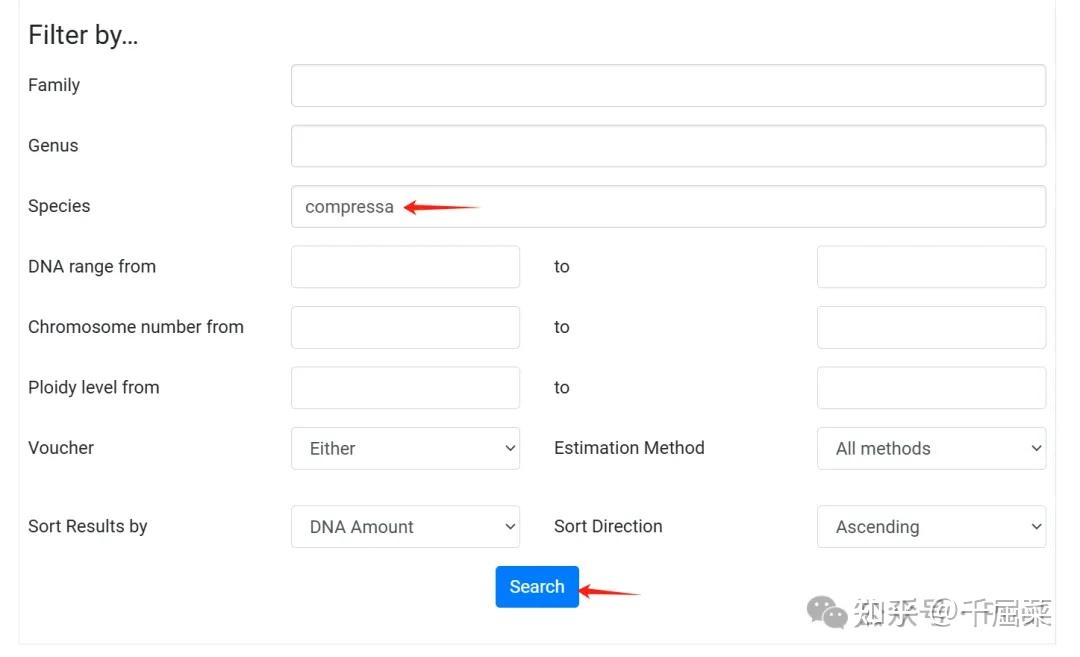This screenshot has height=657, width=1080.
Task: Click the DNA range from minimum field
Action: (x=405, y=267)
